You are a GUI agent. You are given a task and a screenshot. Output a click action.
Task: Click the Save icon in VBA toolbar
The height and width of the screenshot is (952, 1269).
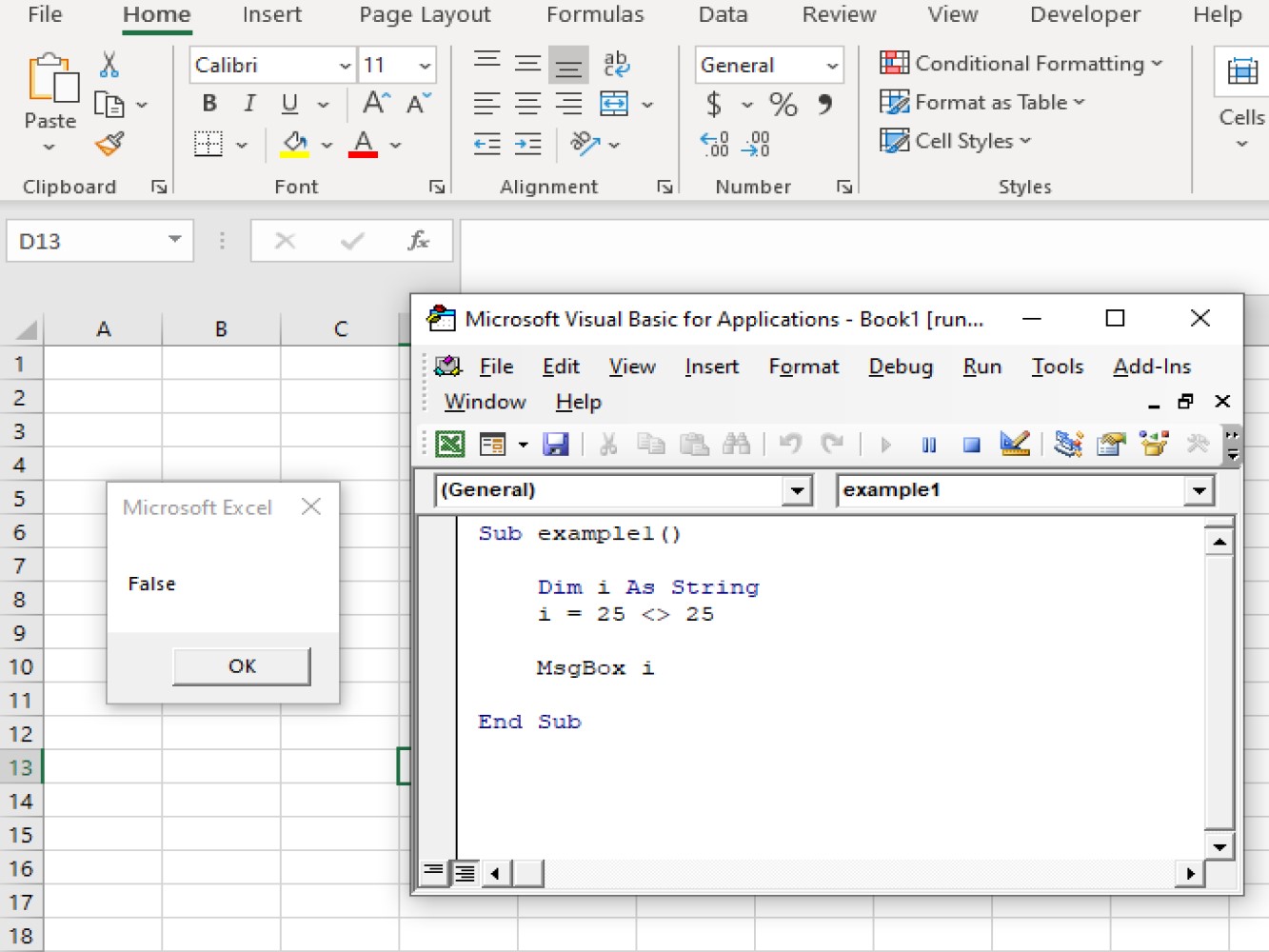[557, 444]
